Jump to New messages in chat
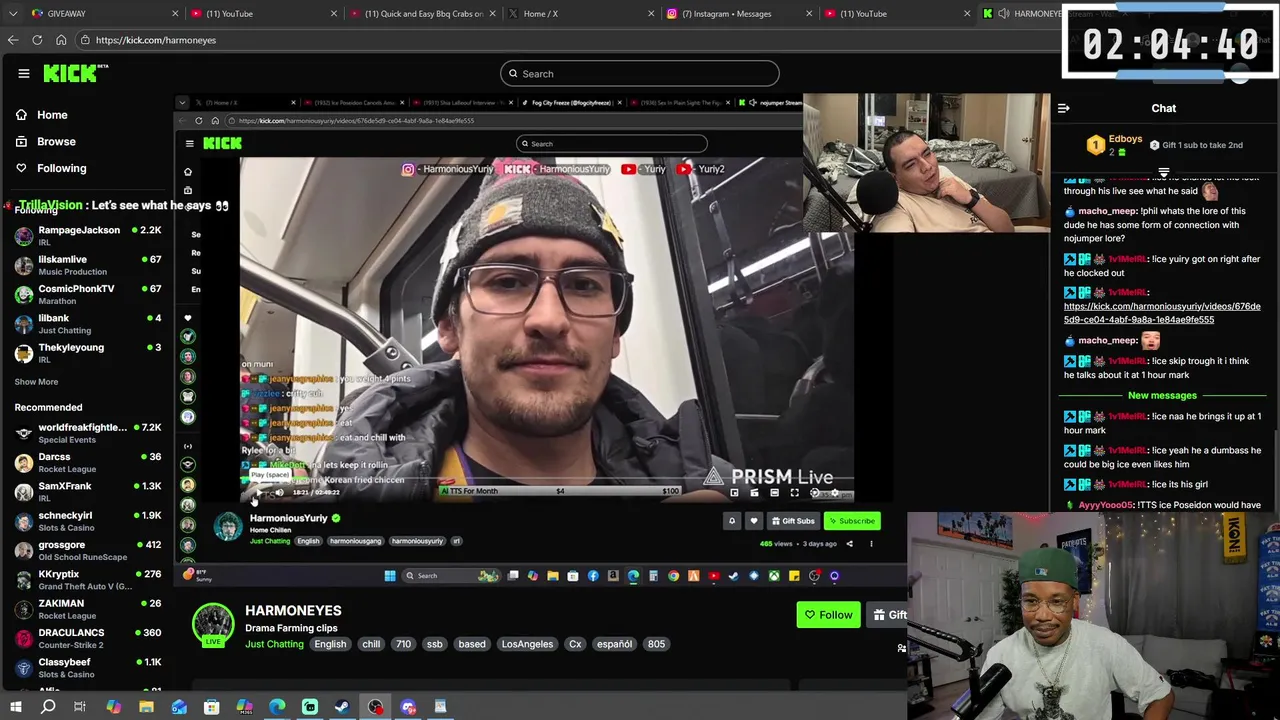Screen dimensions: 1280x720 1162,395
